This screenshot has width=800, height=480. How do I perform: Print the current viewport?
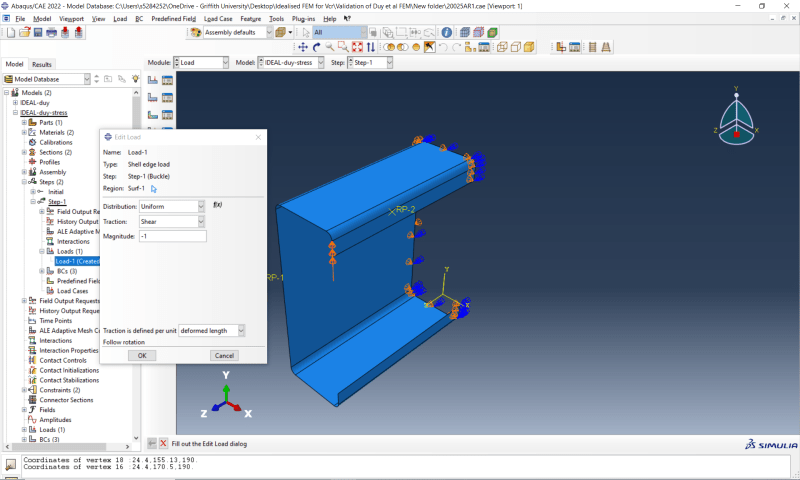coord(52,33)
